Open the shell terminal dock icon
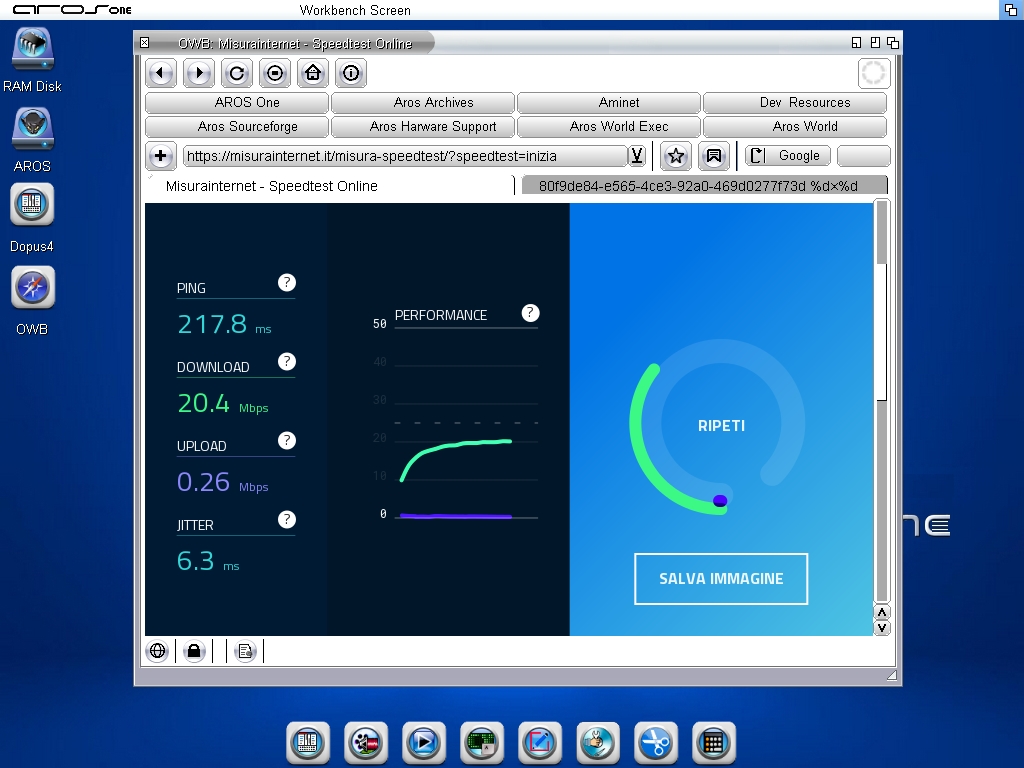1024x768 pixels. (482, 743)
